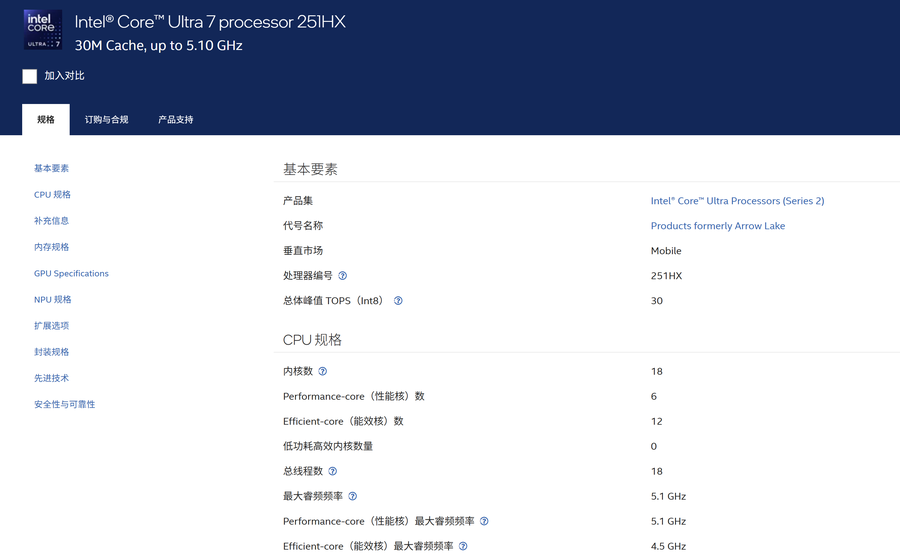The image size is (900, 559).
Task: Click the question icon beside 最大睿频频率
Action: tap(353, 497)
